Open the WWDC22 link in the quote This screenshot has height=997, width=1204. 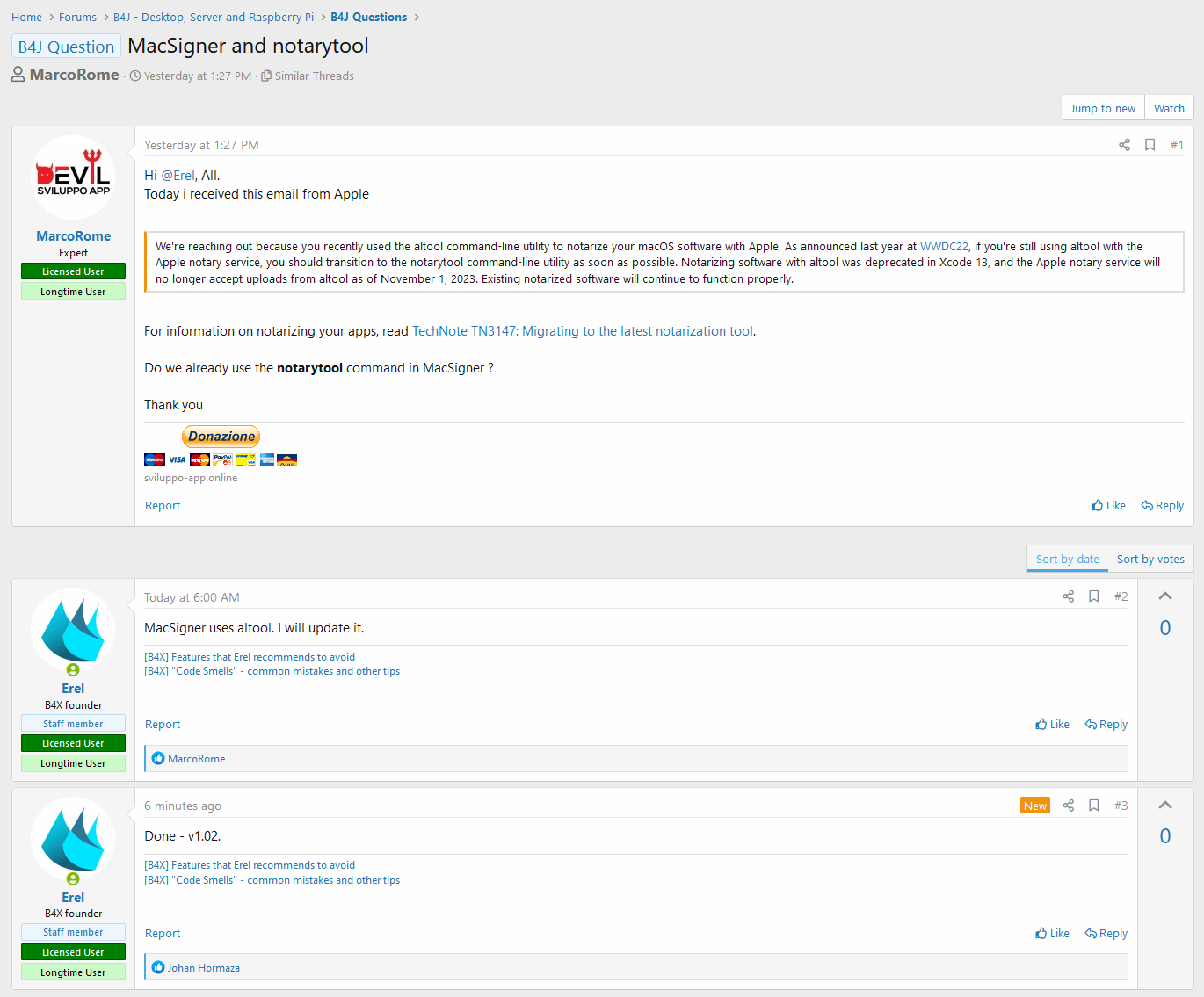coord(944,247)
